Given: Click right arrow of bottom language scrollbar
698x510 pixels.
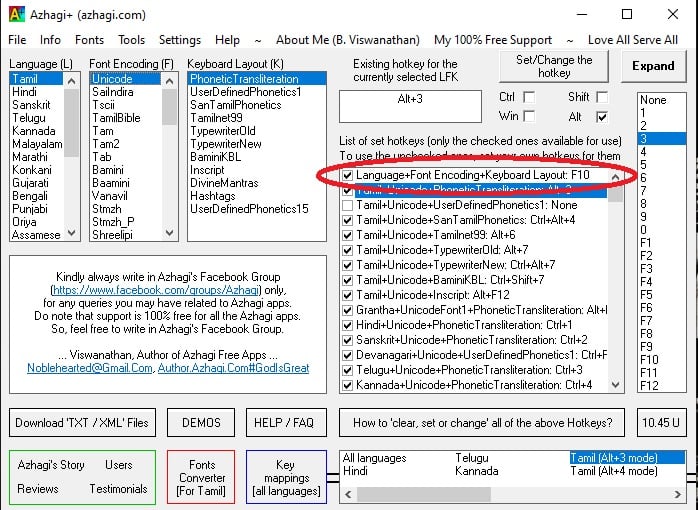Looking at the screenshot, I should point(678,494).
